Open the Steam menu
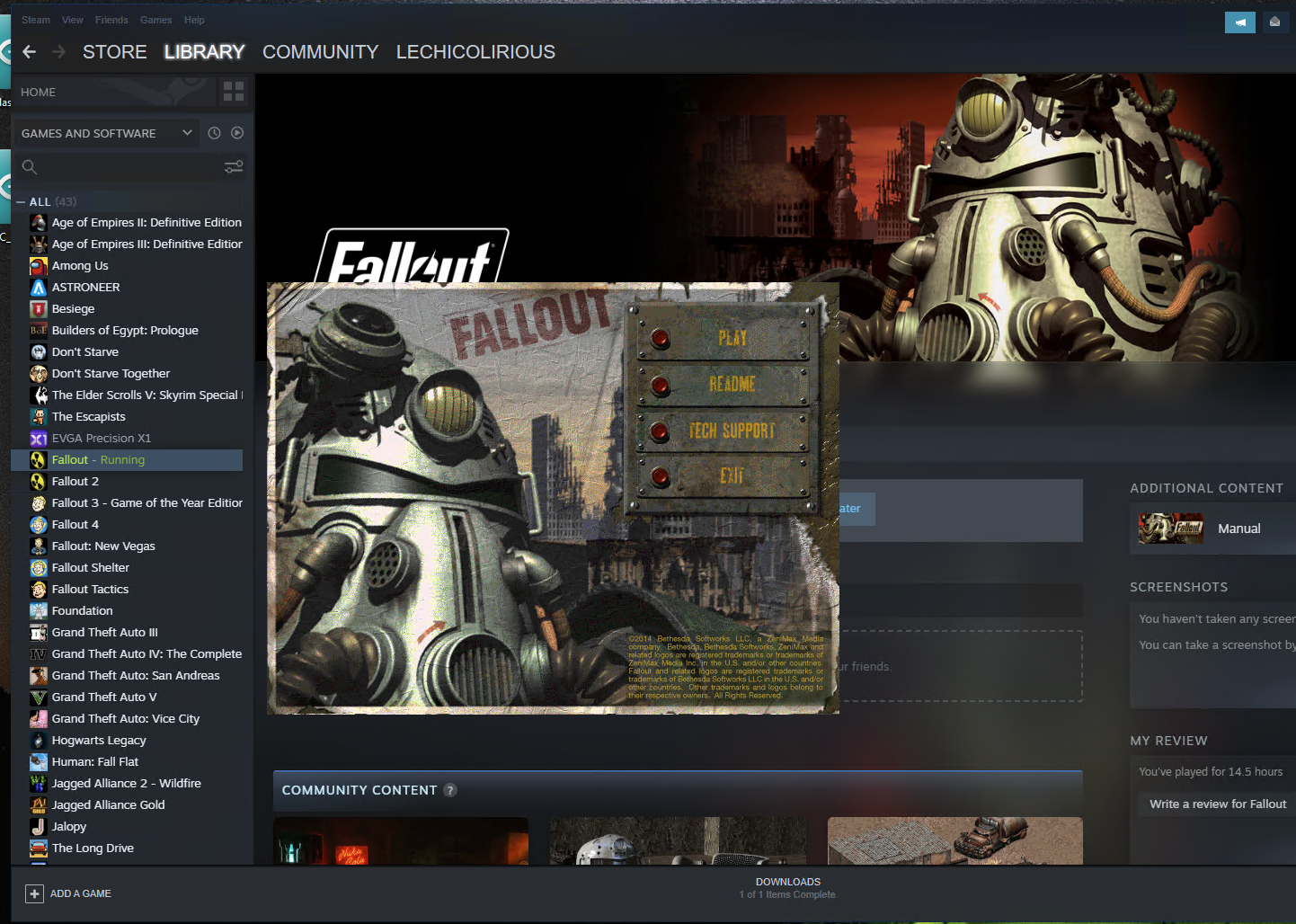 click(x=36, y=20)
